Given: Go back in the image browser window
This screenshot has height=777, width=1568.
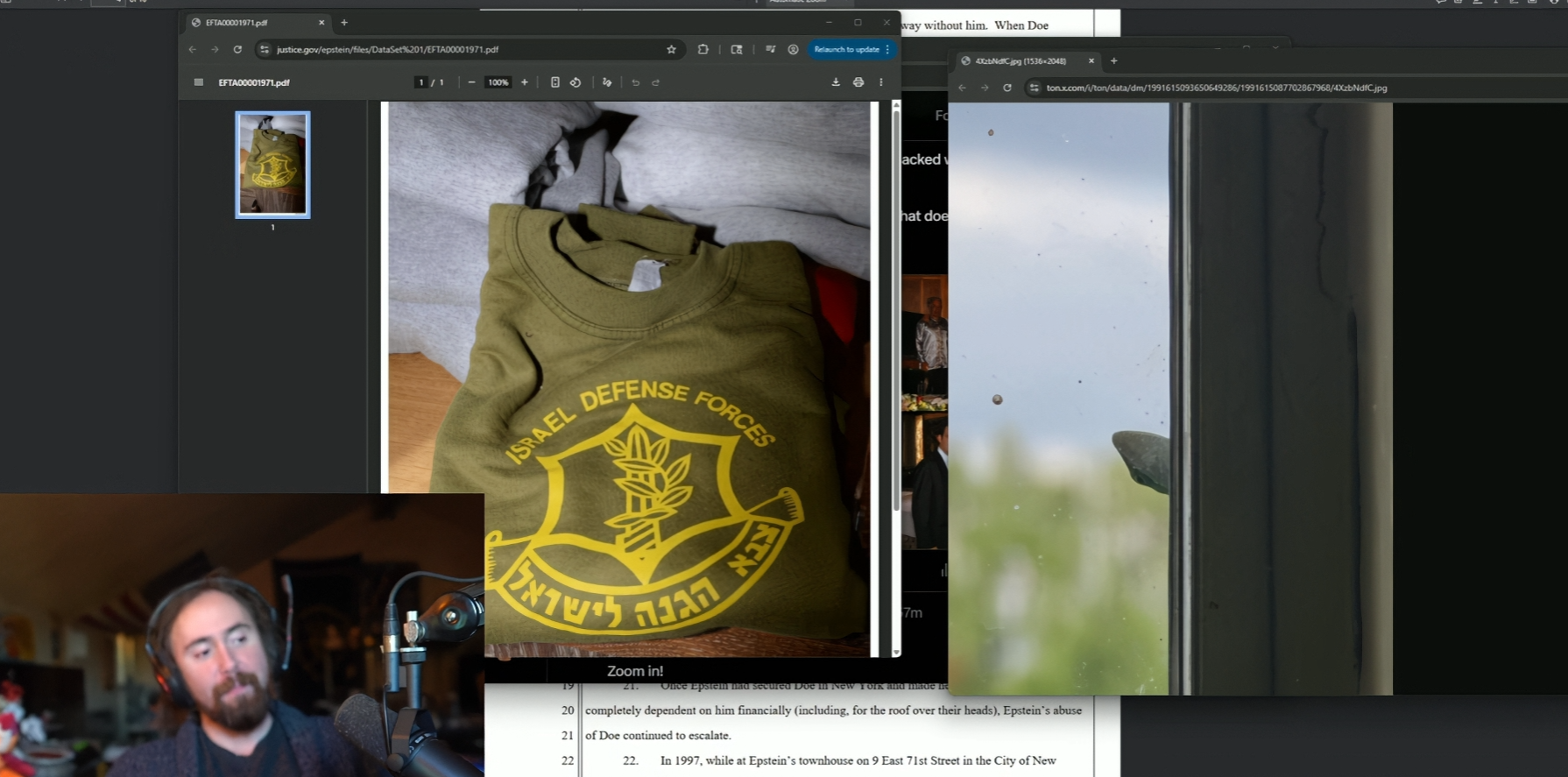Looking at the screenshot, I should (963, 88).
